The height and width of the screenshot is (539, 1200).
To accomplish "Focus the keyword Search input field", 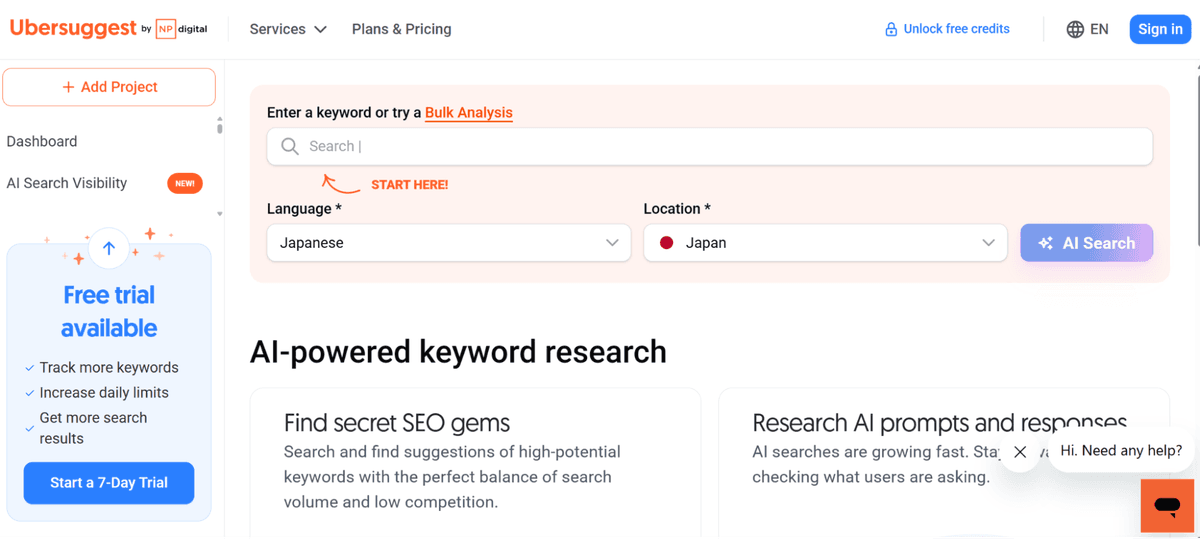I will (709, 146).
